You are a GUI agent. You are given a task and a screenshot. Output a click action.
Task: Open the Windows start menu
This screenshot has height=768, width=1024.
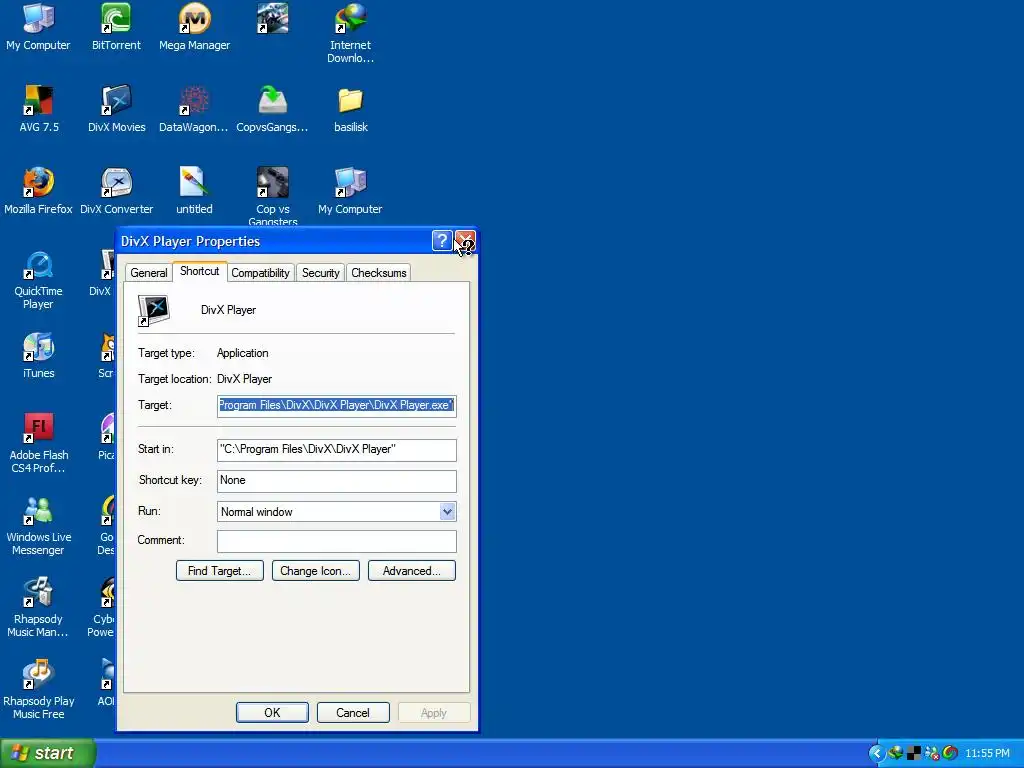48,753
